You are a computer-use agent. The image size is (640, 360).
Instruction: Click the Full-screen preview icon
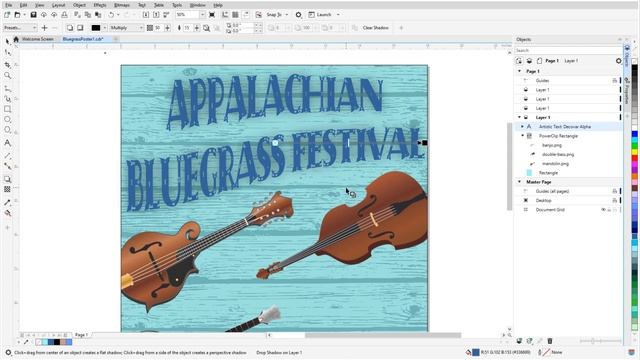[x=212, y=15]
